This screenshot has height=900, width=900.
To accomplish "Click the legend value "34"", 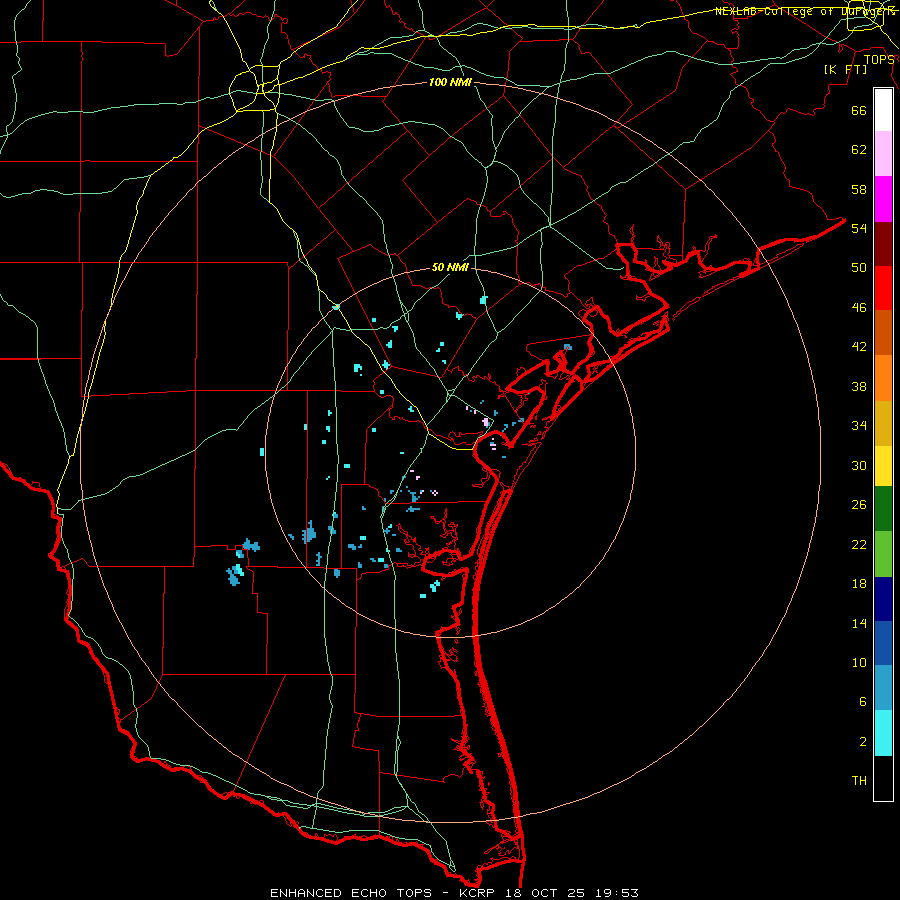I will 859,425.
